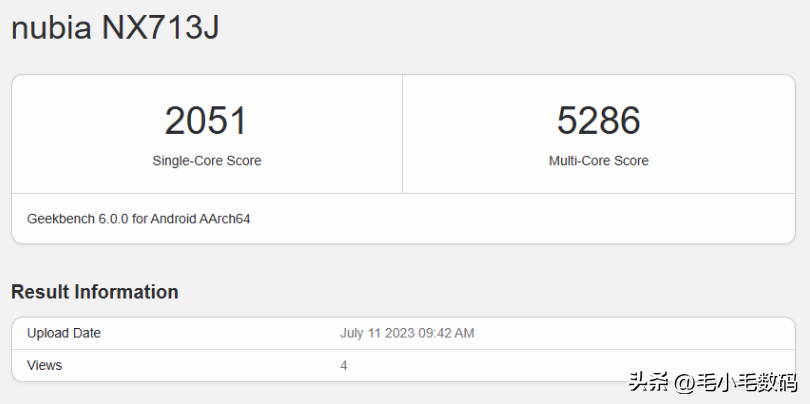Click the word "nubia" in the title
The image size is (810, 404).
click(x=52, y=27)
